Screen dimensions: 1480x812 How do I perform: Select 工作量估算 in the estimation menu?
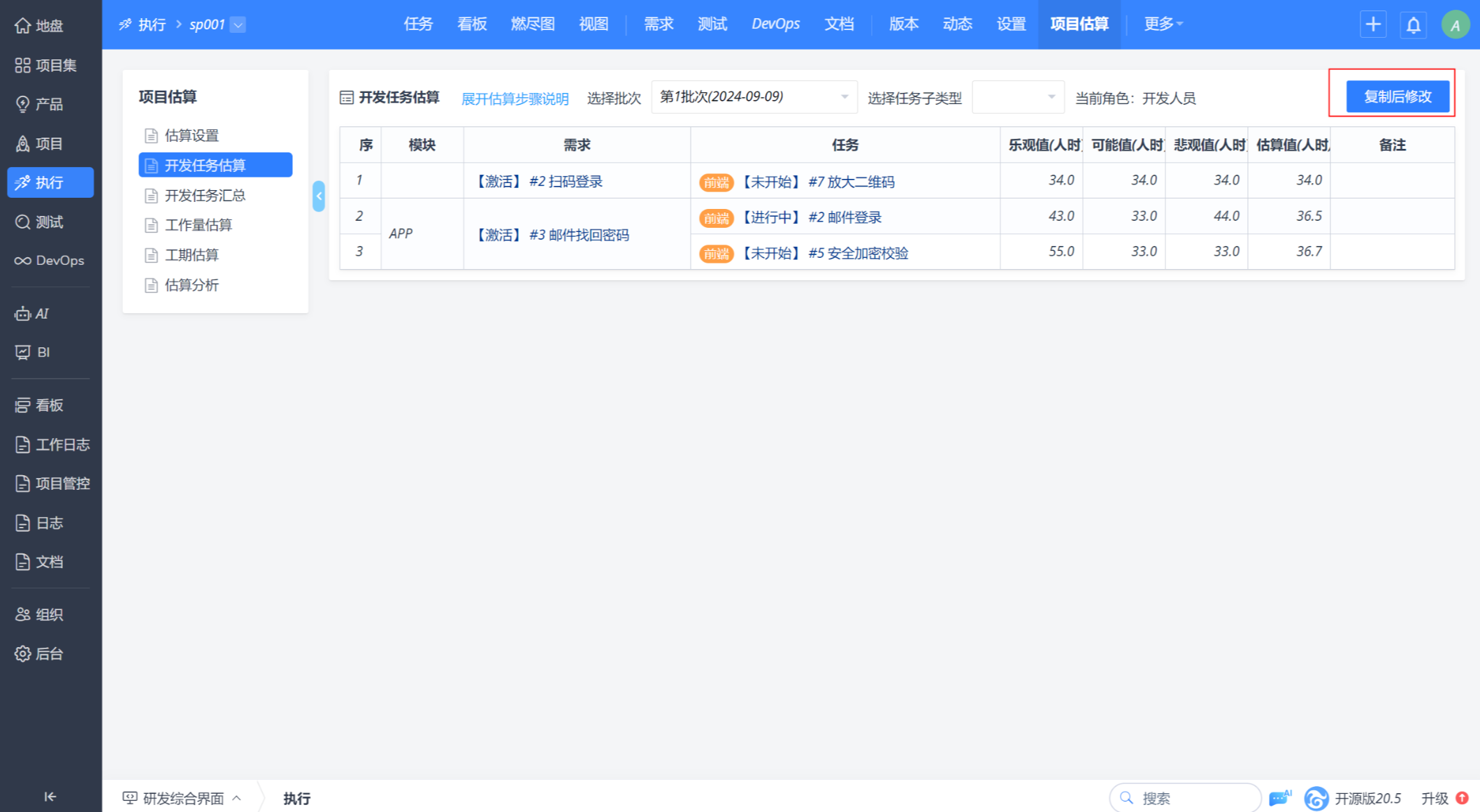(198, 225)
